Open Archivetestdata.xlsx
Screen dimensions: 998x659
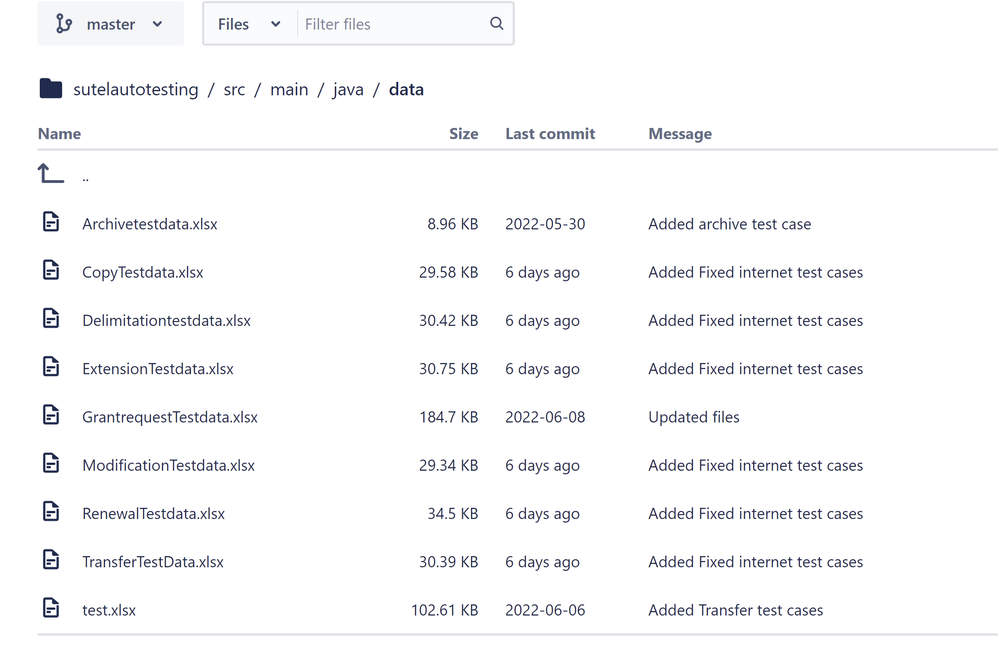click(150, 224)
